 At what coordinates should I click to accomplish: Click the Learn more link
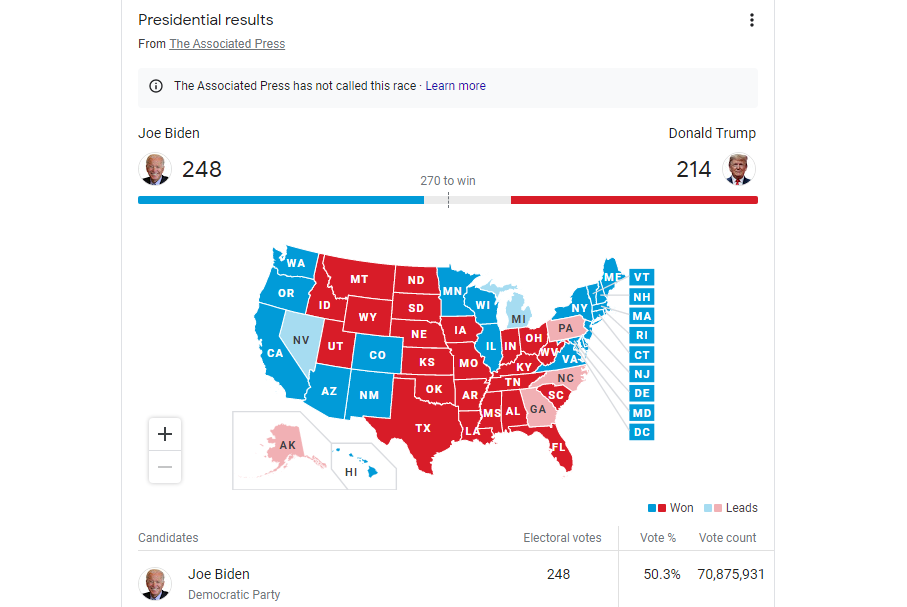455,86
